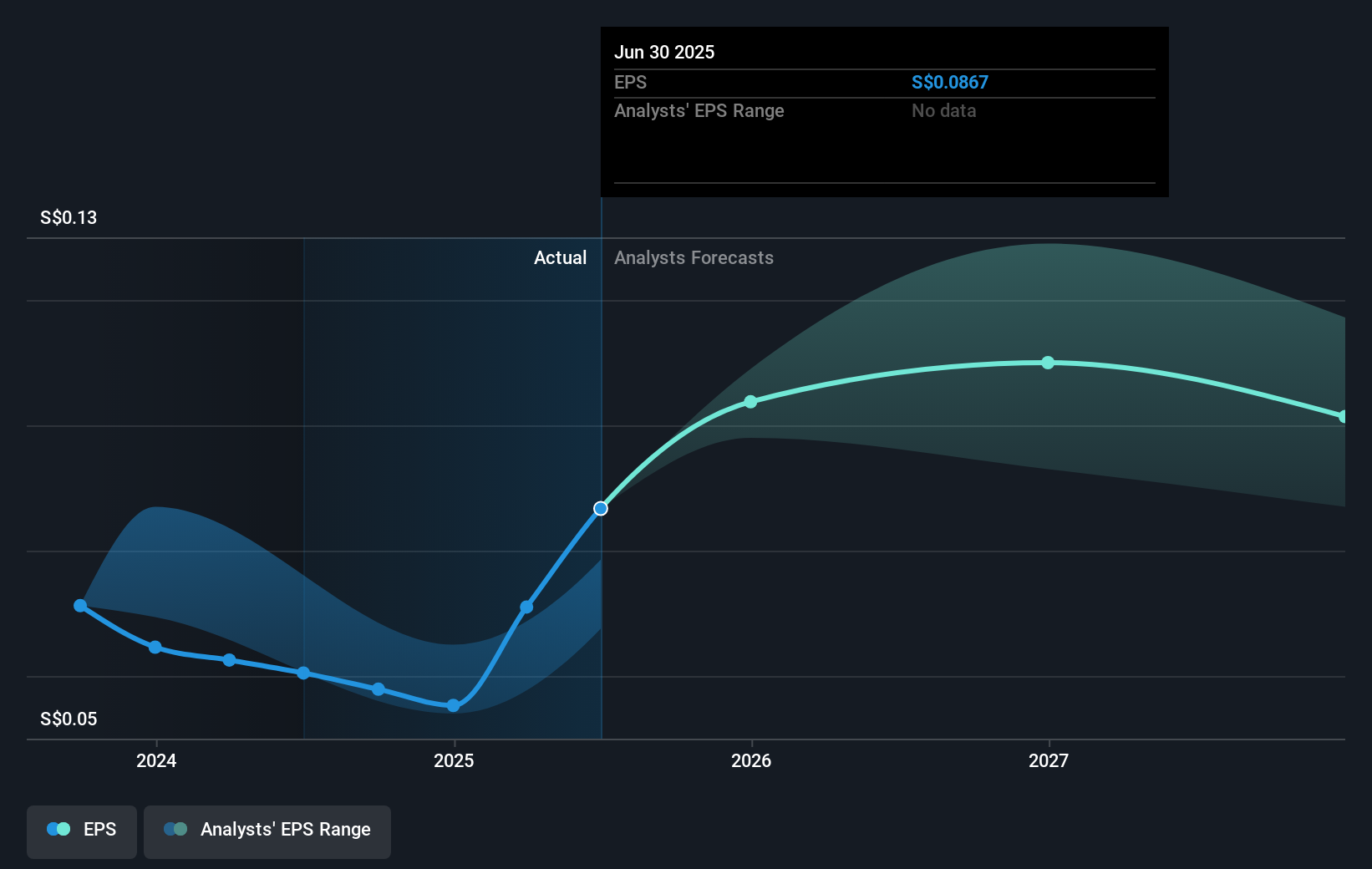
Task: Click the earliest 2023 EPS data point
Action: pyautogui.click(x=79, y=605)
